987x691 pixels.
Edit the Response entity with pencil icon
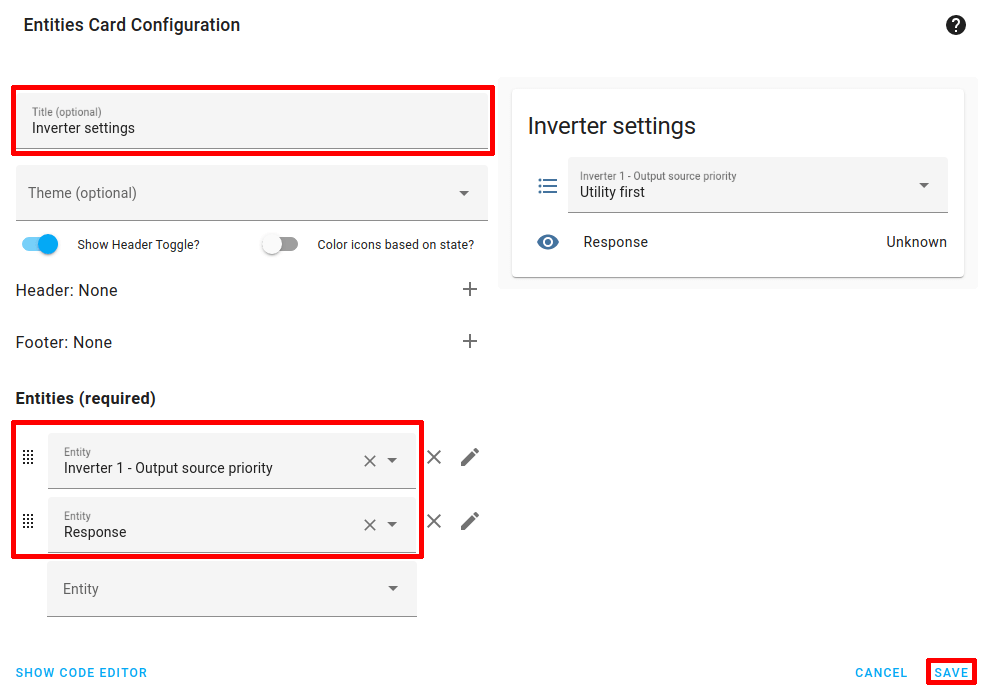click(x=469, y=521)
